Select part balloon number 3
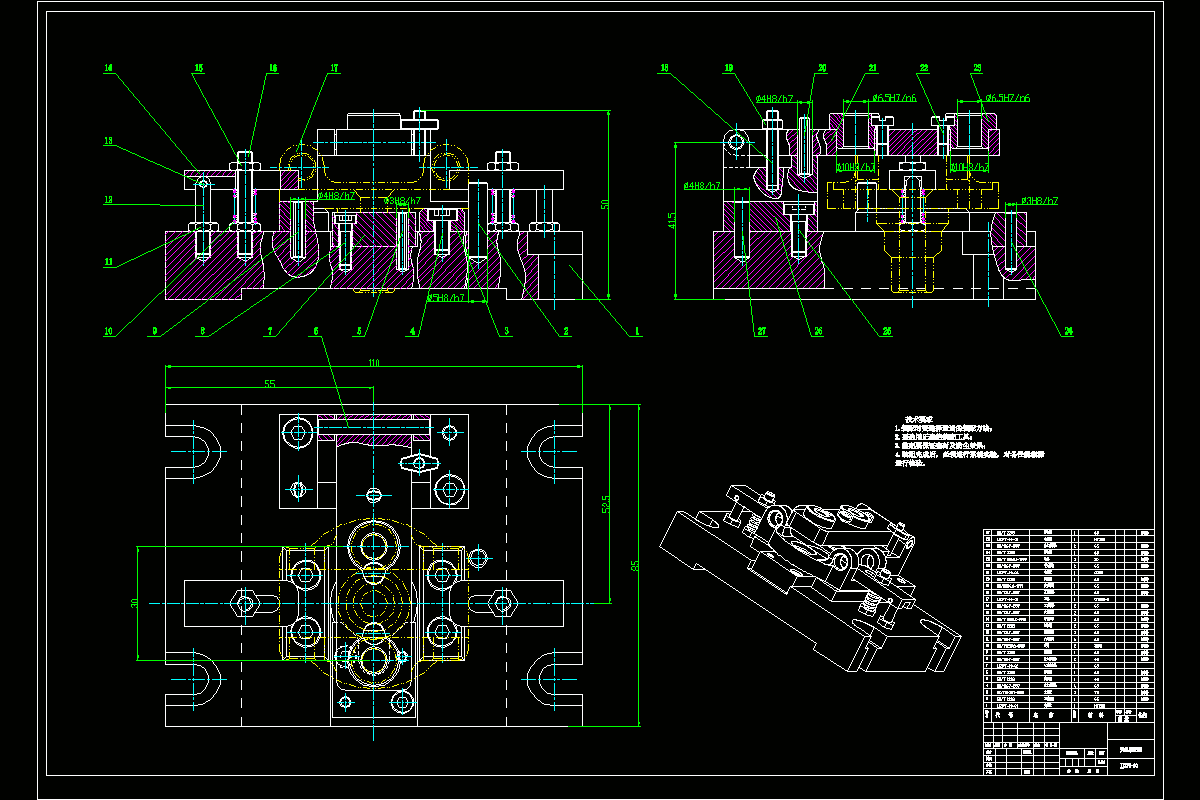The width and height of the screenshot is (1200, 800). pyautogui.click(x=506, y=332)
